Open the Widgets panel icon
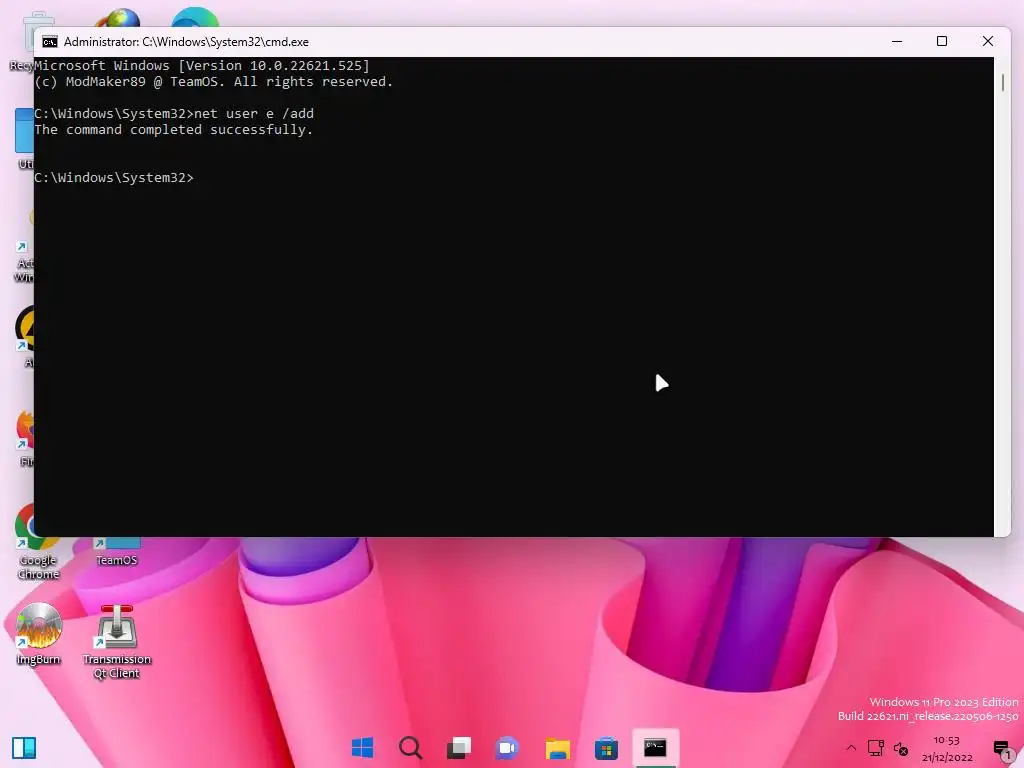Screen dimensions: 1024x768 [24, 748]
